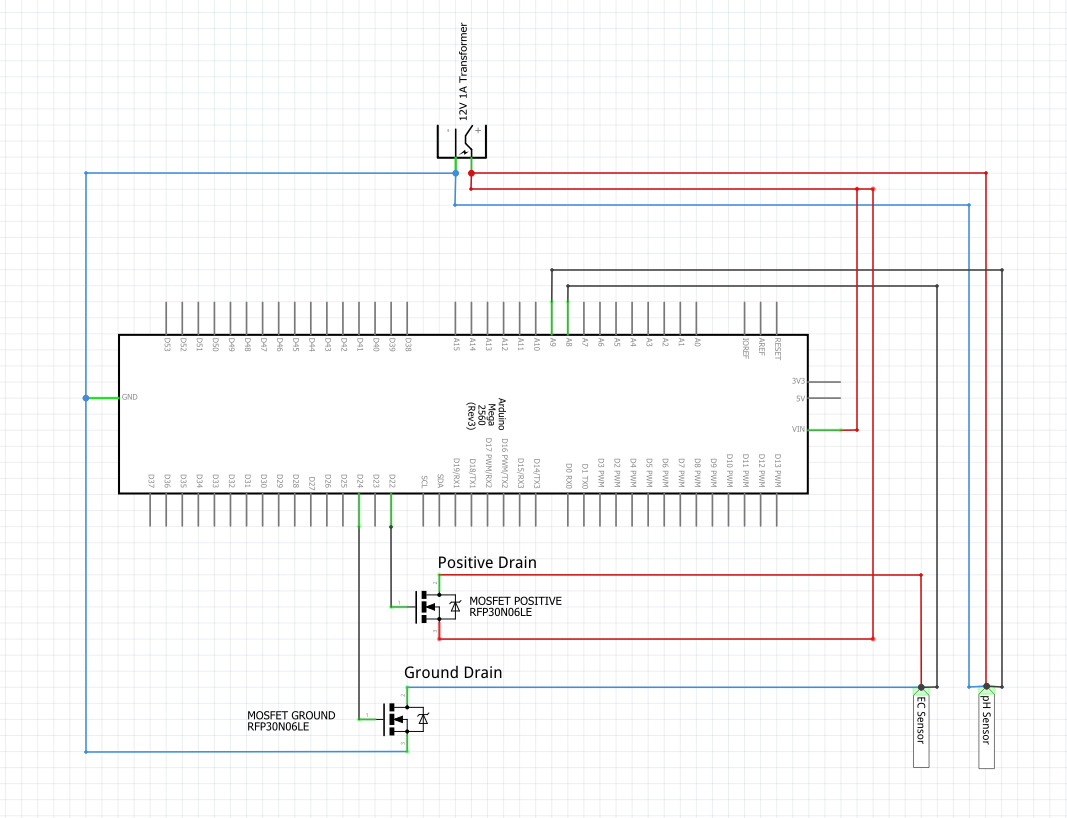
Task: Click the D0 RX0 pin label
Action: tap(568, 476)
